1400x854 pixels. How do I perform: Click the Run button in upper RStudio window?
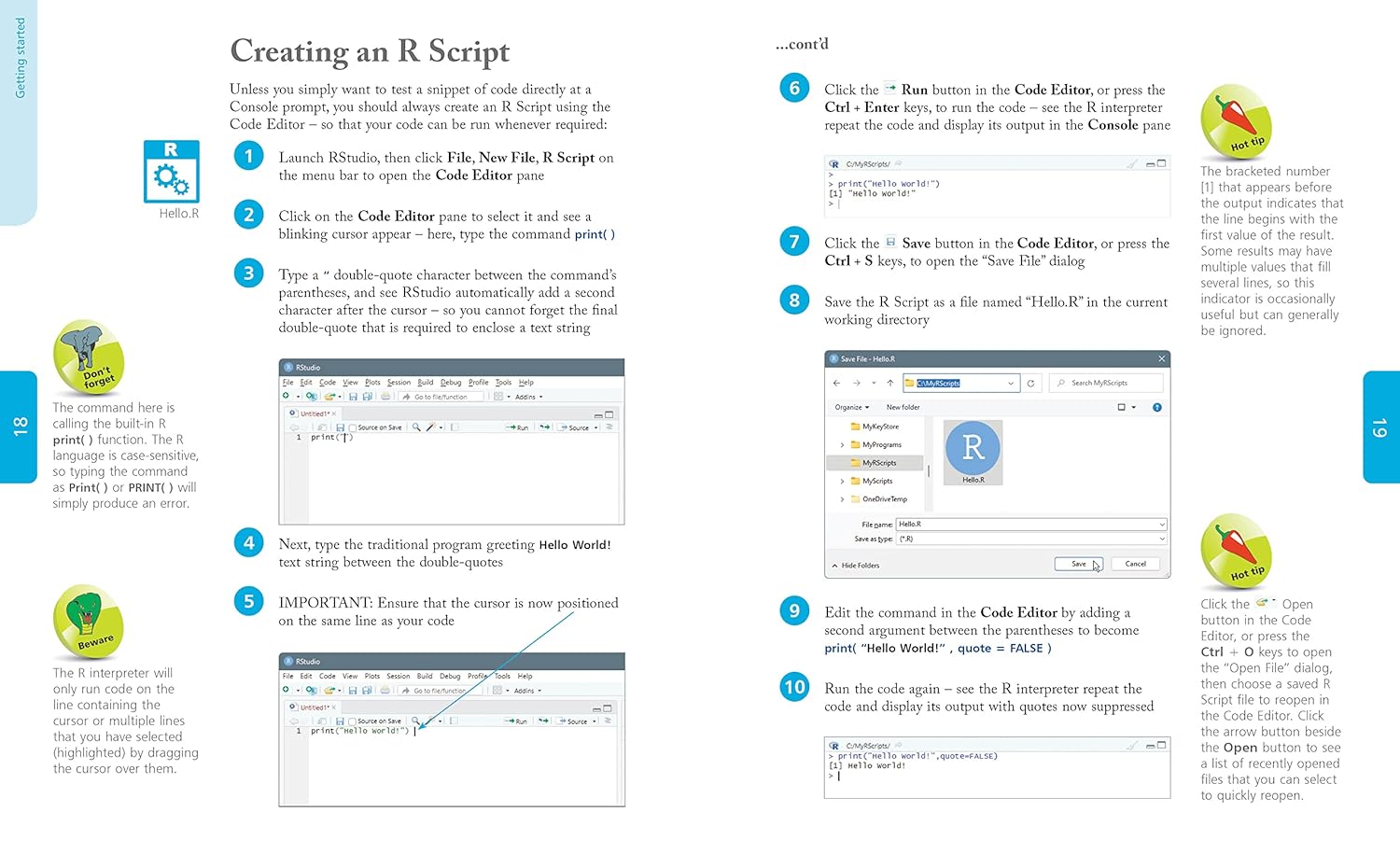(x=517, y=427)
